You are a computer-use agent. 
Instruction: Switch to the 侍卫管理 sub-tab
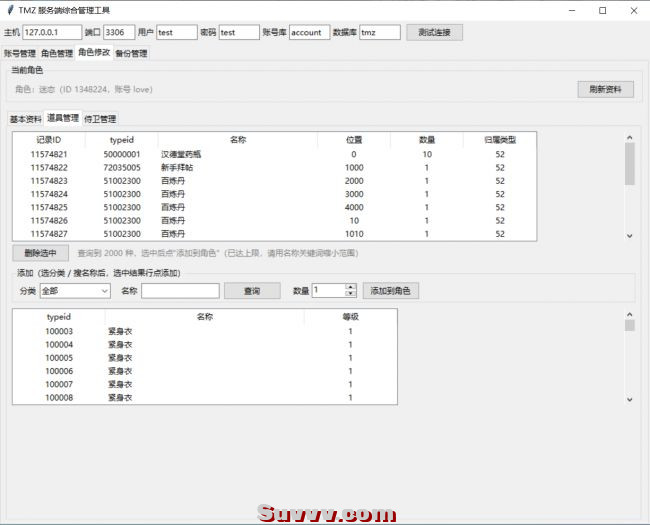coord(100,119)
